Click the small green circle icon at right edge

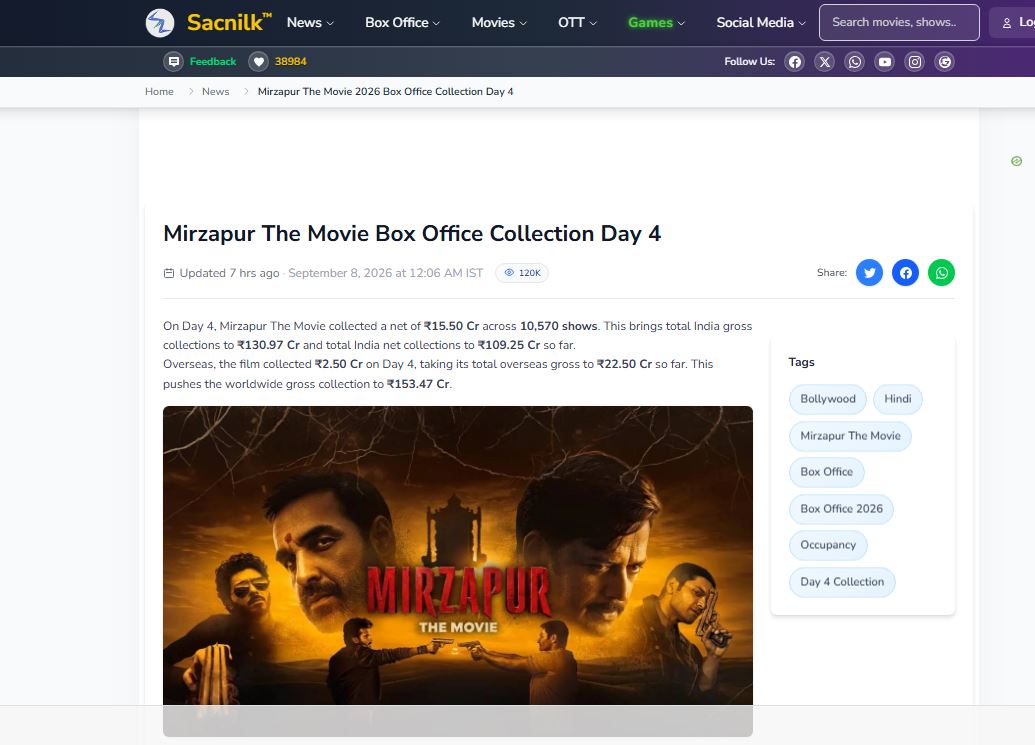click(x=1017, y=161)
